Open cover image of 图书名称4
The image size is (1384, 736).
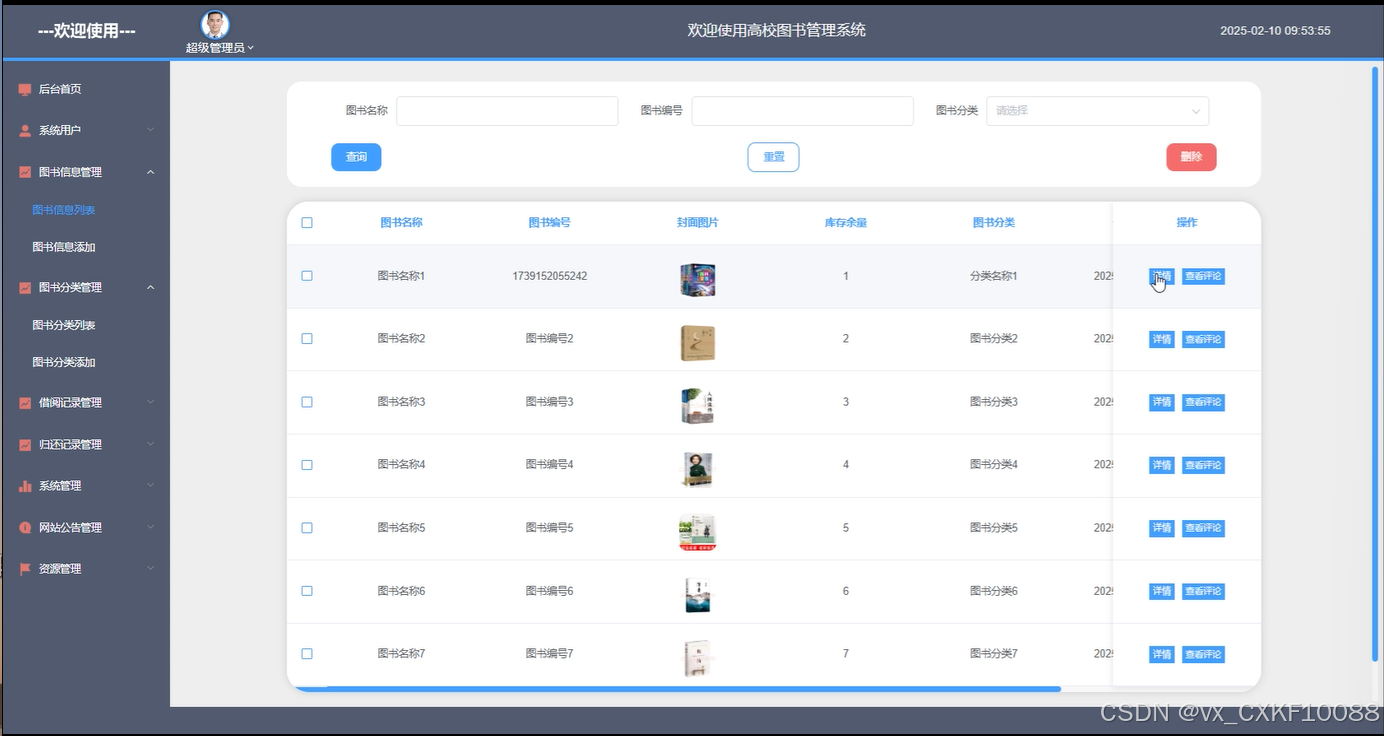coord(697,469)
